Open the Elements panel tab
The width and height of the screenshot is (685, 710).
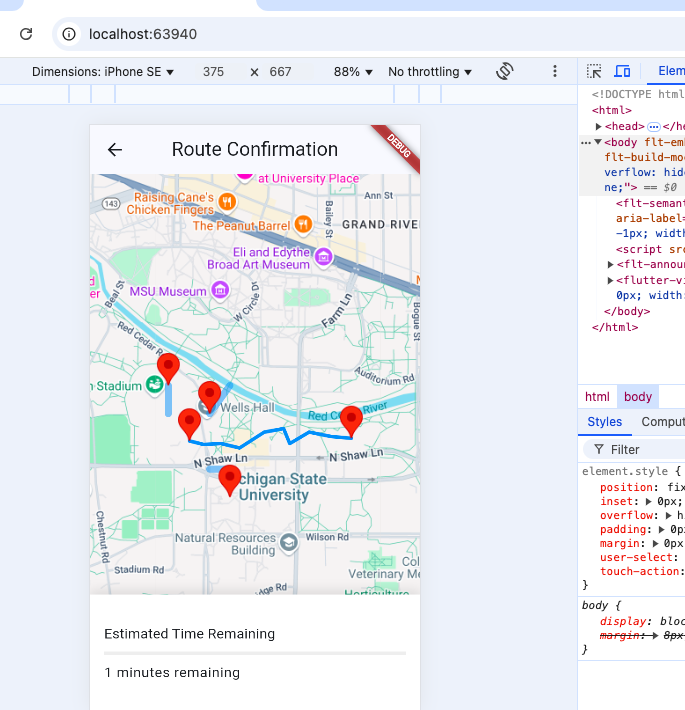click(670, 72)
